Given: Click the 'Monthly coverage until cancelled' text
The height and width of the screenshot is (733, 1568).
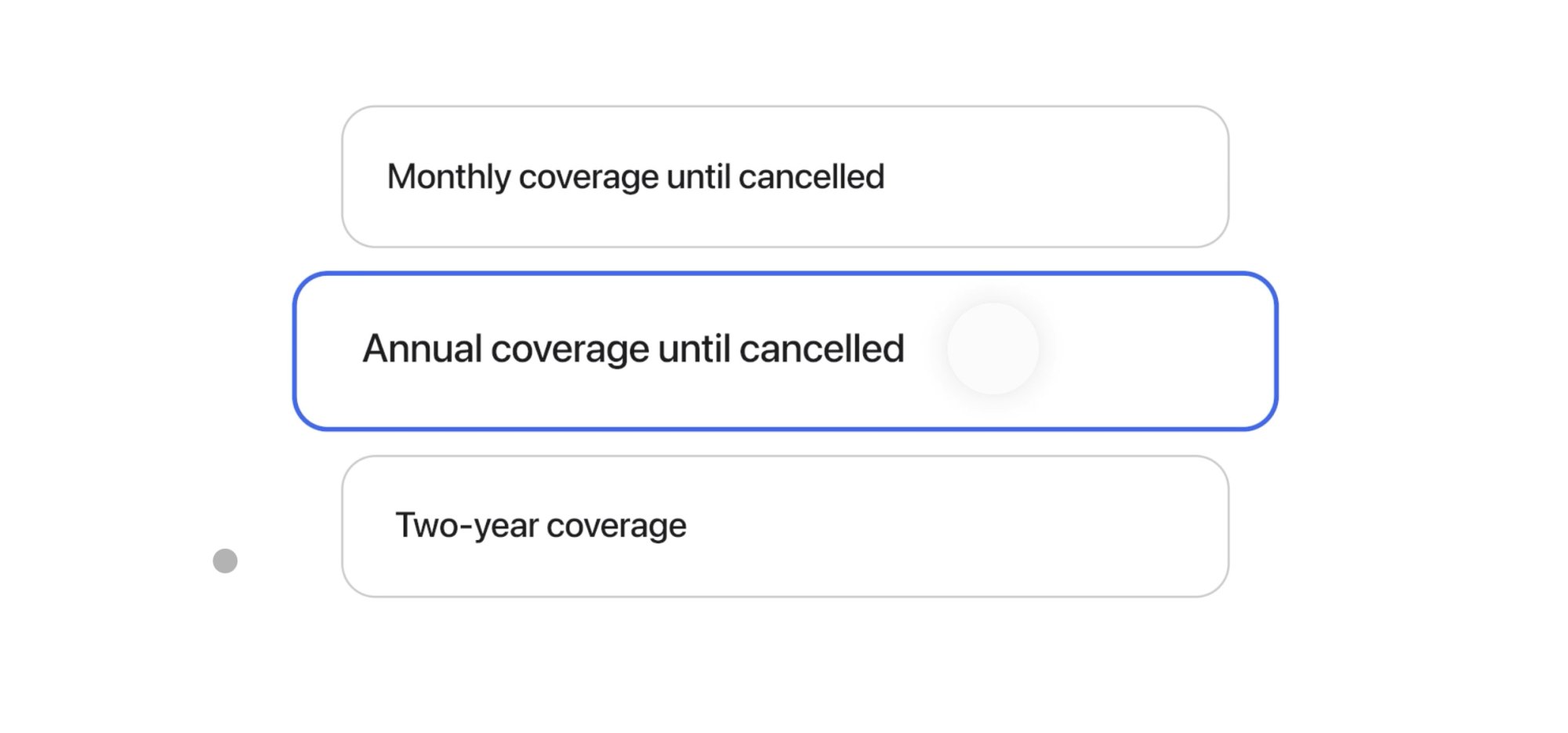Looking at the screenshot, I should [635, 176].
